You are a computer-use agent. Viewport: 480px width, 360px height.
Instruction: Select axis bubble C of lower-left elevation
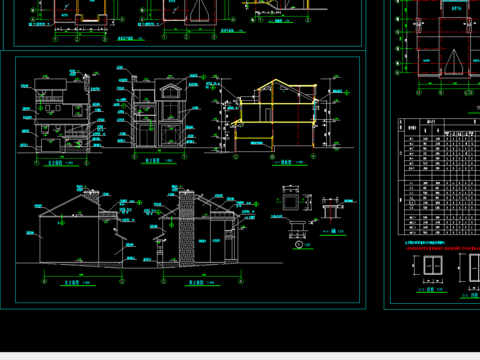[122, 281]
